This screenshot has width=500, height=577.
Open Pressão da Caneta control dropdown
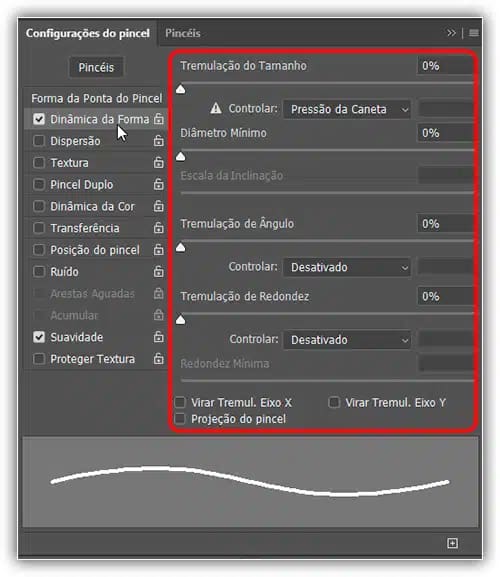[x=347, y=109]
